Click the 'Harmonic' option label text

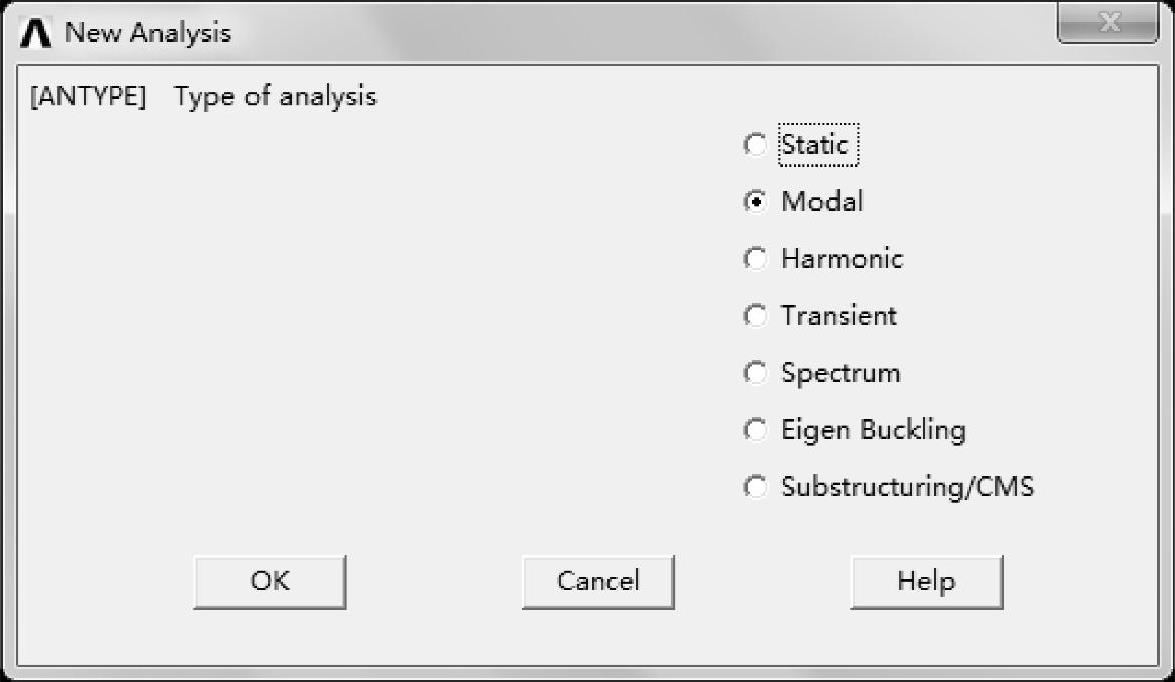pos(842,259)
